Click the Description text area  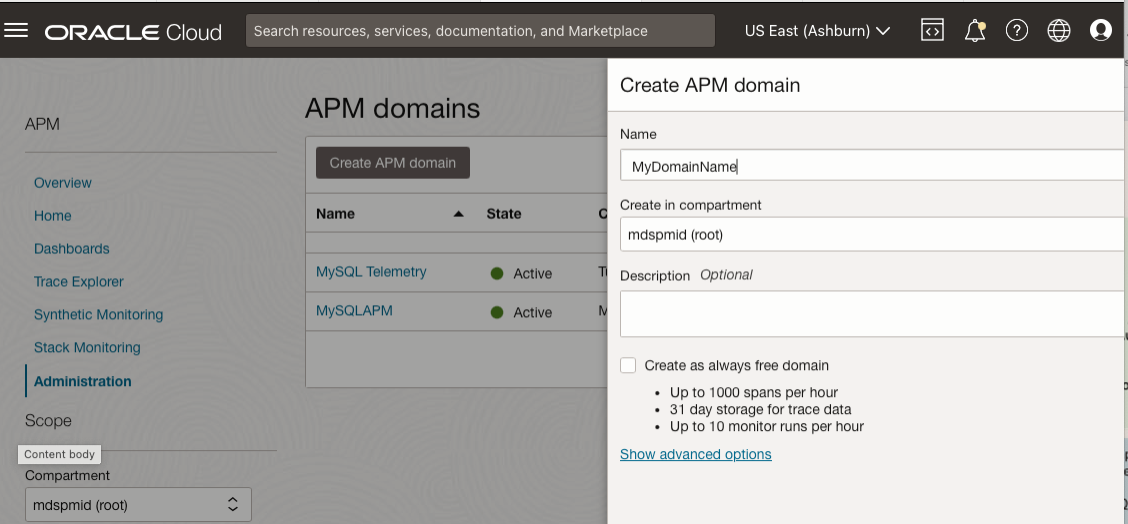coord(873,314)
